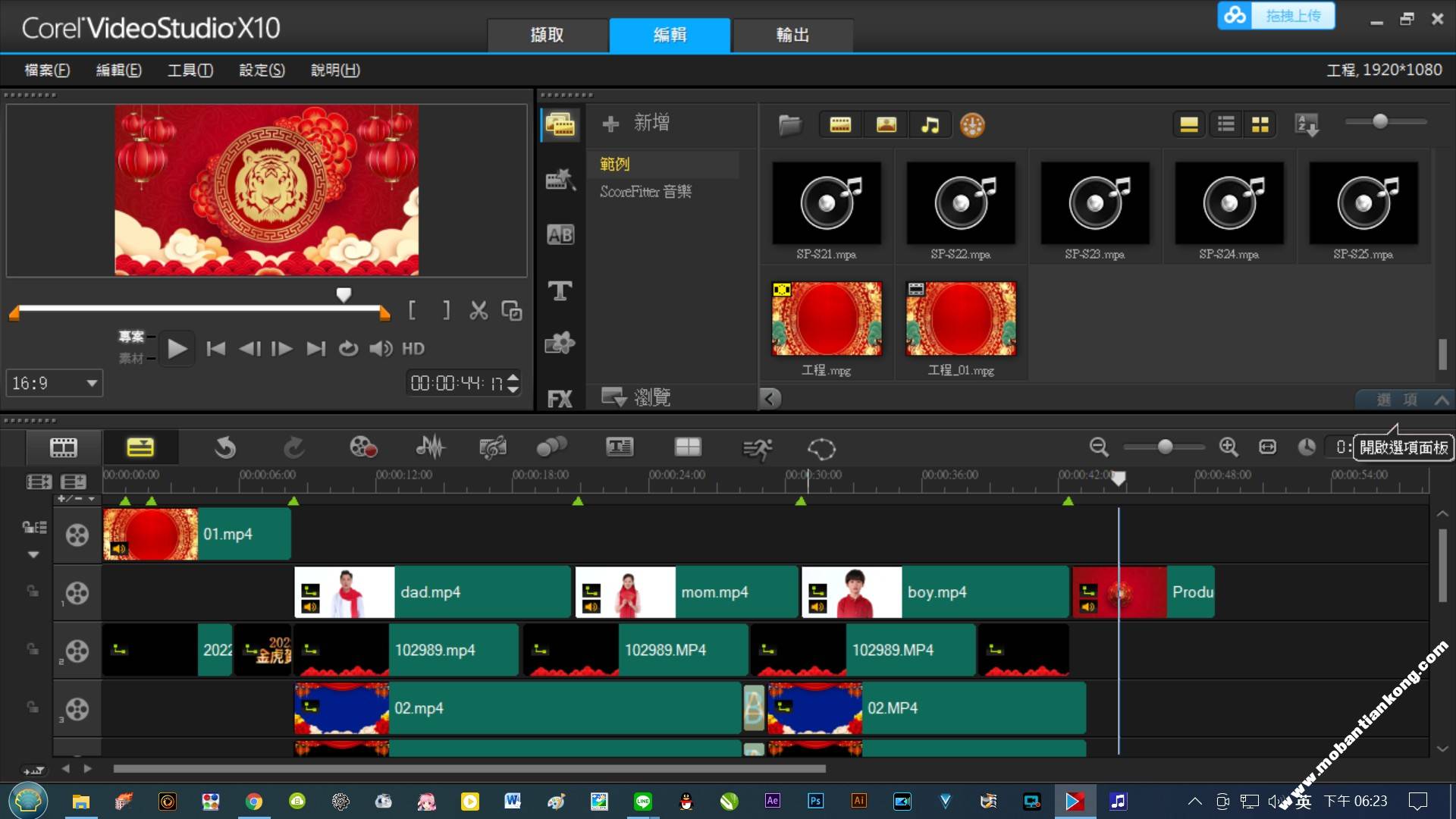Open the Media library panel icon
This screenshot has height=819, width=1456.
[x=560, y=124]
